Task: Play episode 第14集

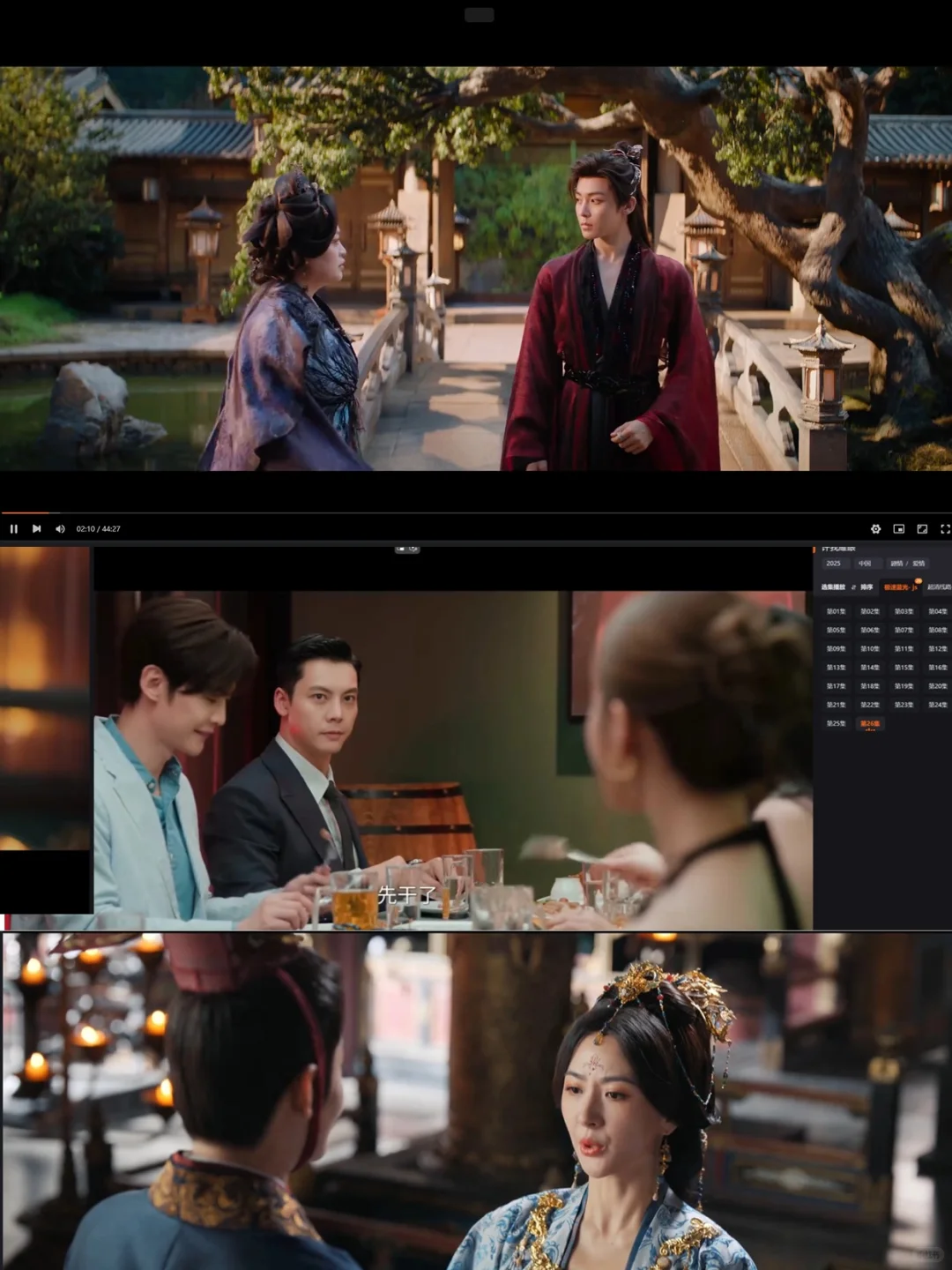Action: (870, 668)
